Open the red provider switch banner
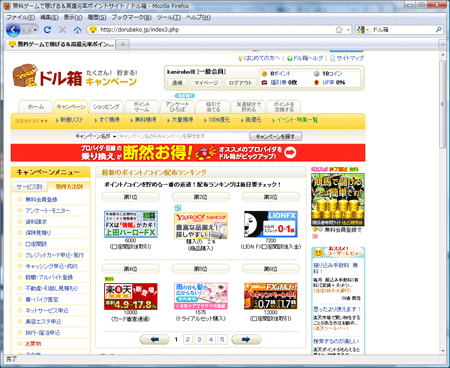The width and height of the screenshot is (450, 368). coord(188,153)
